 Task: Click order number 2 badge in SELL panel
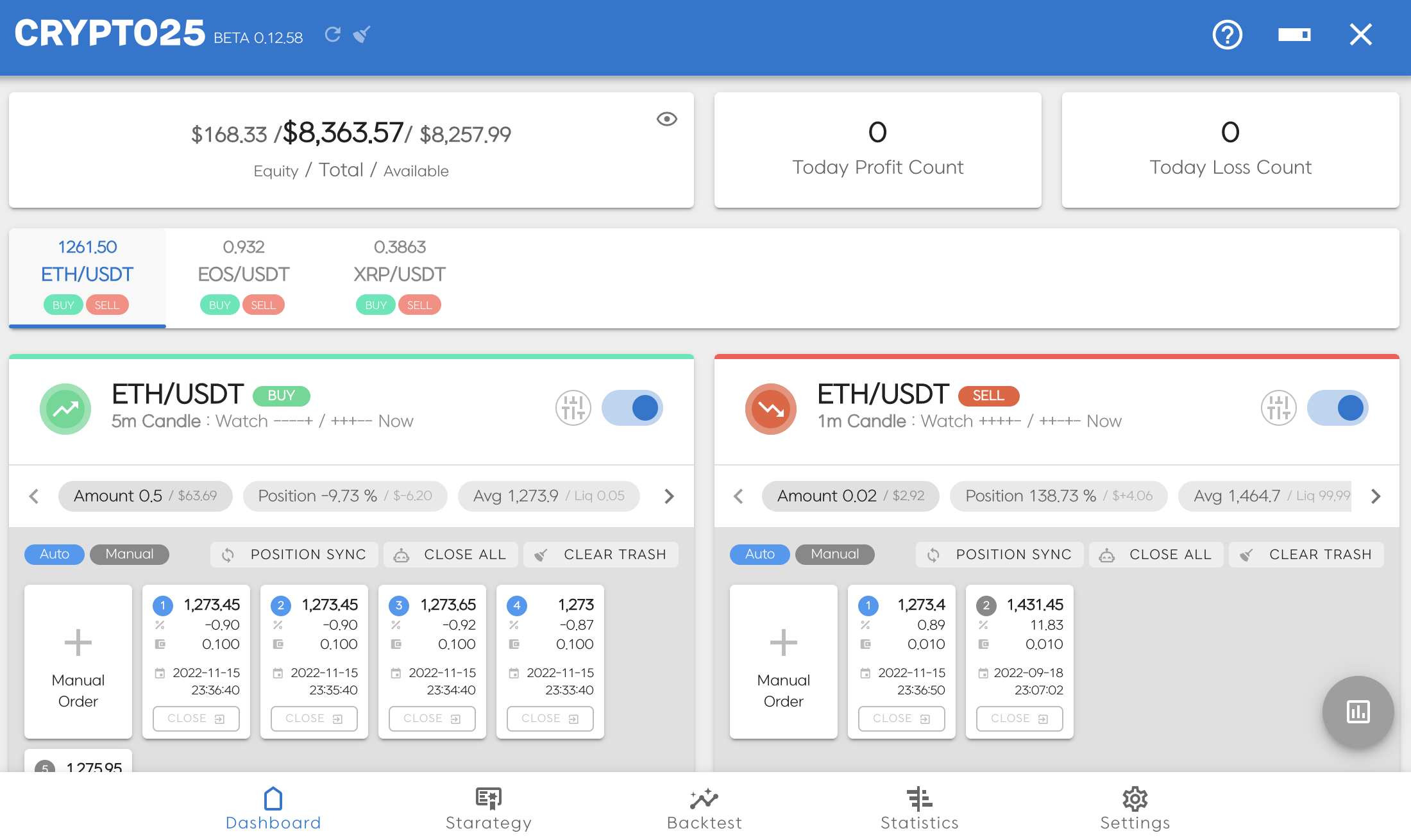pyautogui.click(x=986, y=605)
